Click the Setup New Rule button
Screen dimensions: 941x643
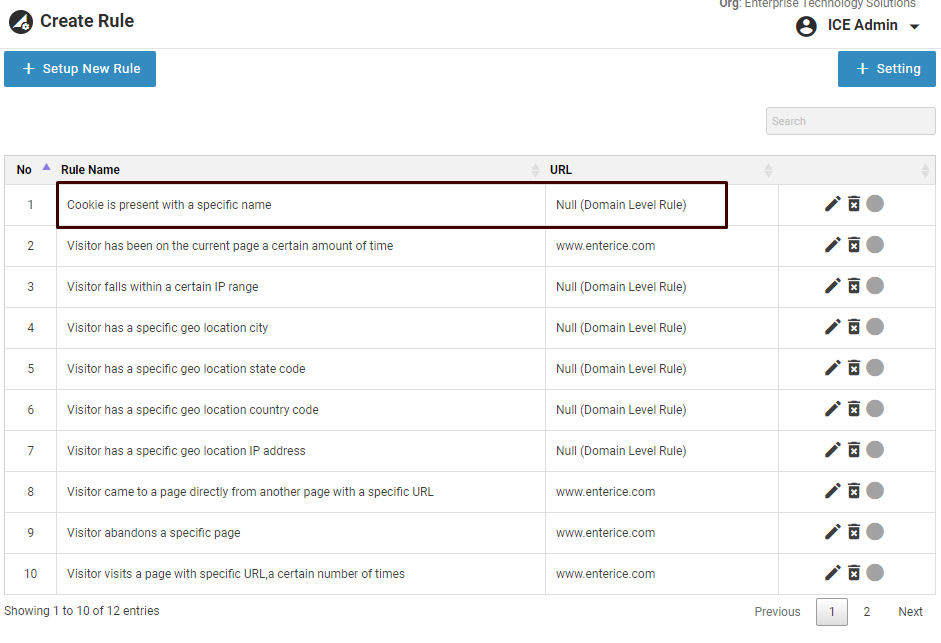[x=80, y=69]
